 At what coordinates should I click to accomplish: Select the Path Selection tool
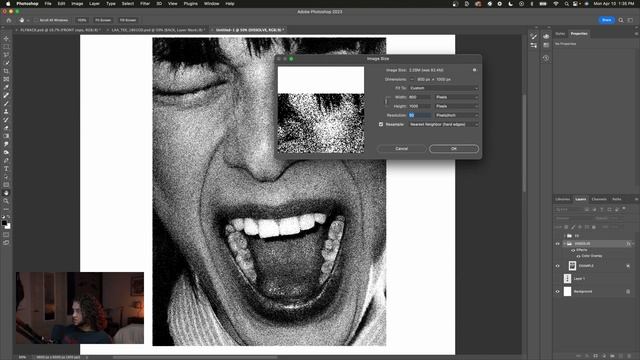coord(6,177)
